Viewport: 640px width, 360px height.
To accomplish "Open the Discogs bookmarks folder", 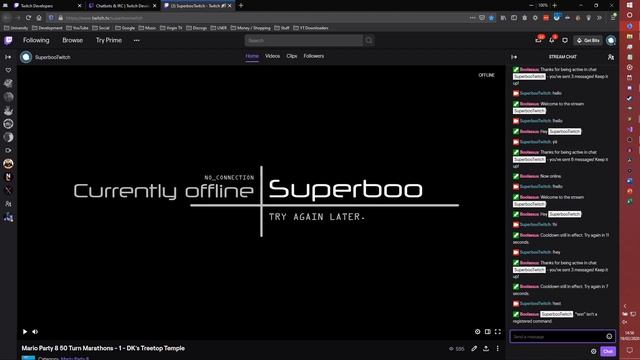I will 197,28.
